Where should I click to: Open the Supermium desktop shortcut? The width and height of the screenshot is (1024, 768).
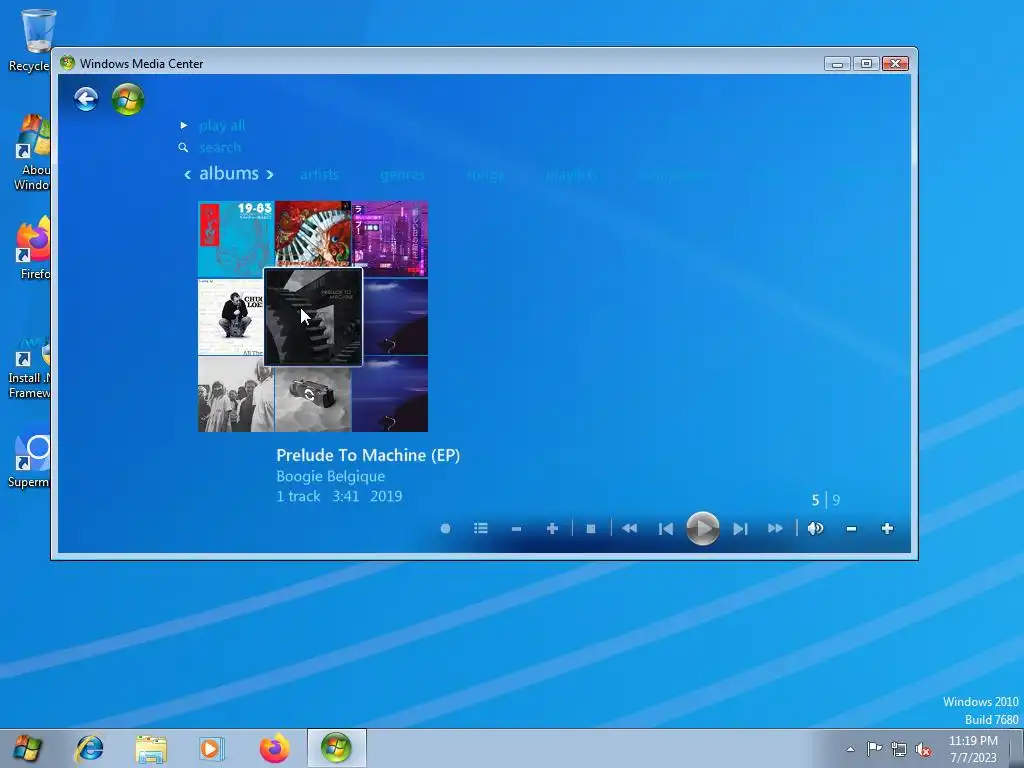(29, 457)
